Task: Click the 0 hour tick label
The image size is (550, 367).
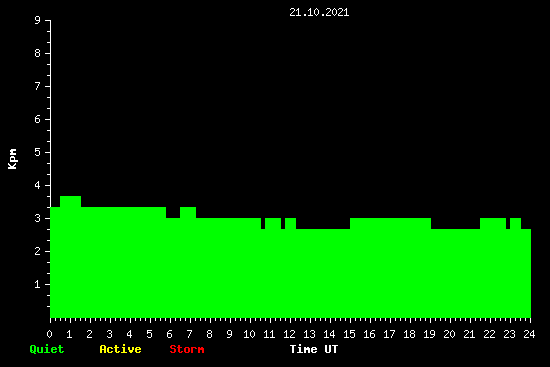Action: pos(49,334)
